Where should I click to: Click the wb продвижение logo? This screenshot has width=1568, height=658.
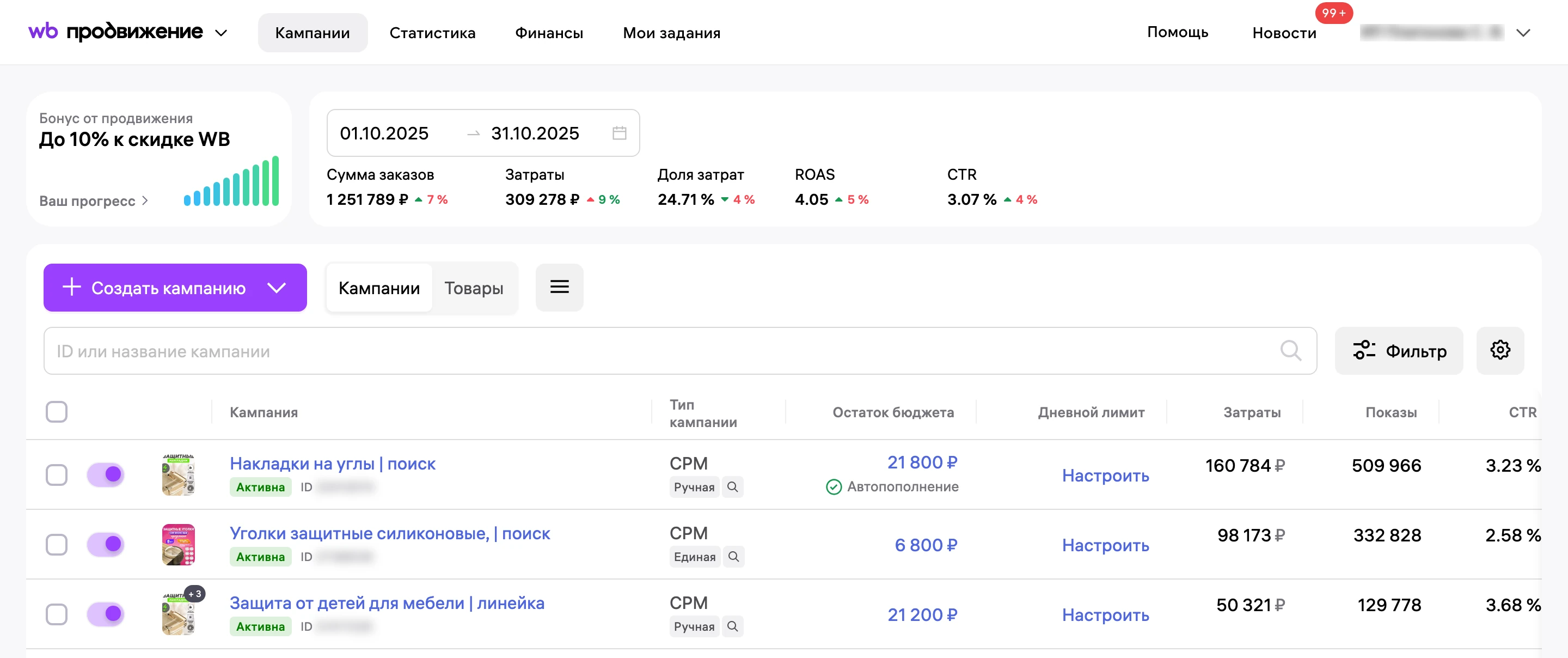tap(115, 32)
